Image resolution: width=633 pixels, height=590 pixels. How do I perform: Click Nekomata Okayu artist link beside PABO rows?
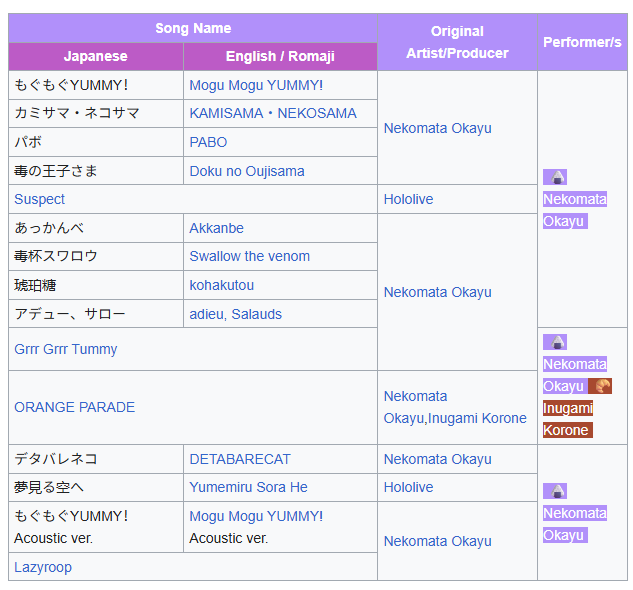(438, 128)
